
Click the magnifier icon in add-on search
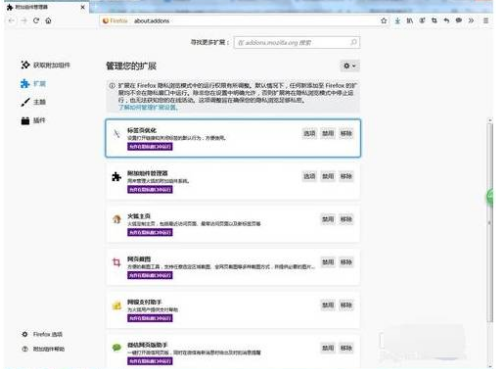(x=353, y=42)
